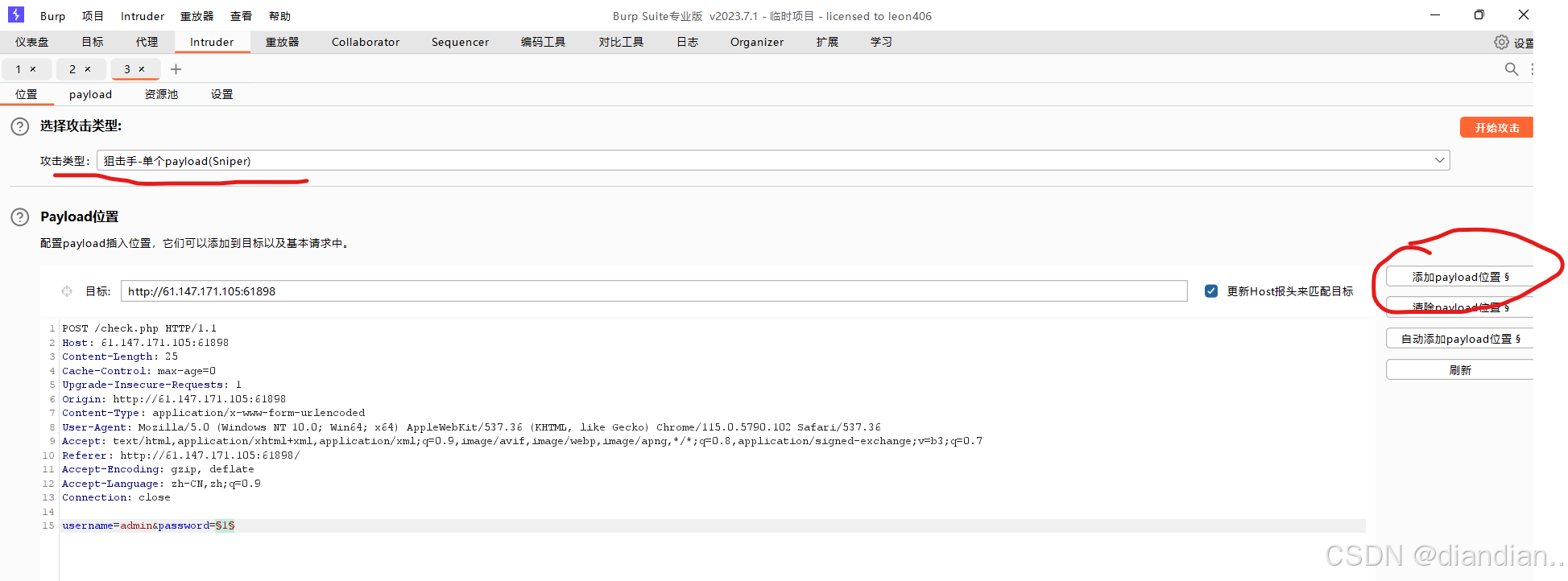The width and height of the screenshot is (1568, 581).
Task: Close Intruder tab 1
Action: click(x=33, y=69)
